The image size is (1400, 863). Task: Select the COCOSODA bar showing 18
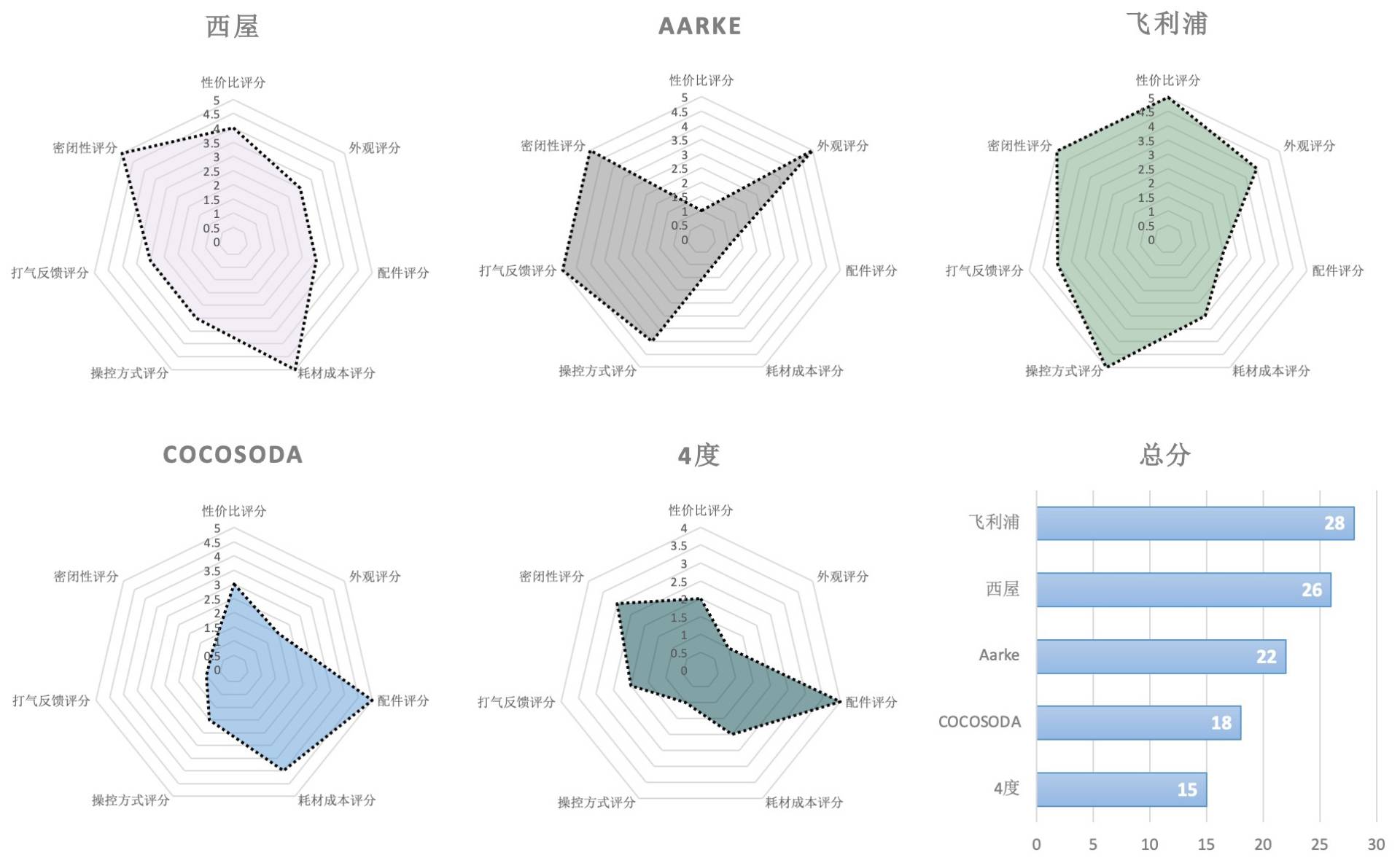coord(1137,722)
